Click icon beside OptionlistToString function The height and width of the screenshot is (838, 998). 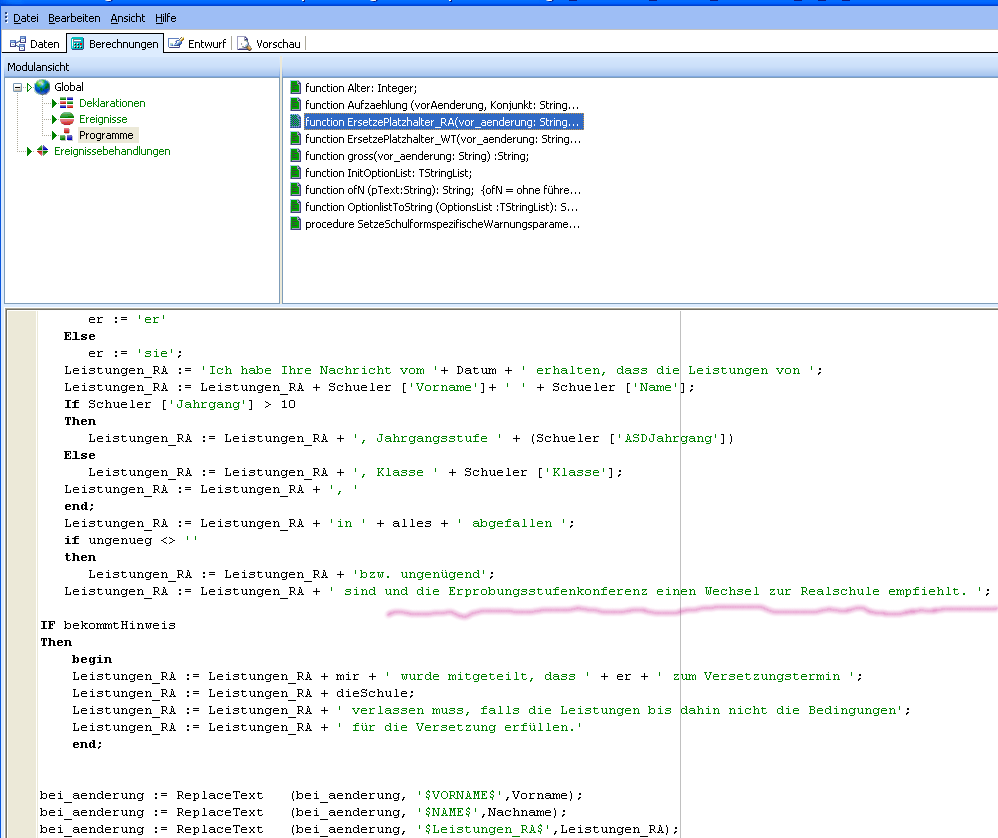pyautogui.click(x=295, y=206)
